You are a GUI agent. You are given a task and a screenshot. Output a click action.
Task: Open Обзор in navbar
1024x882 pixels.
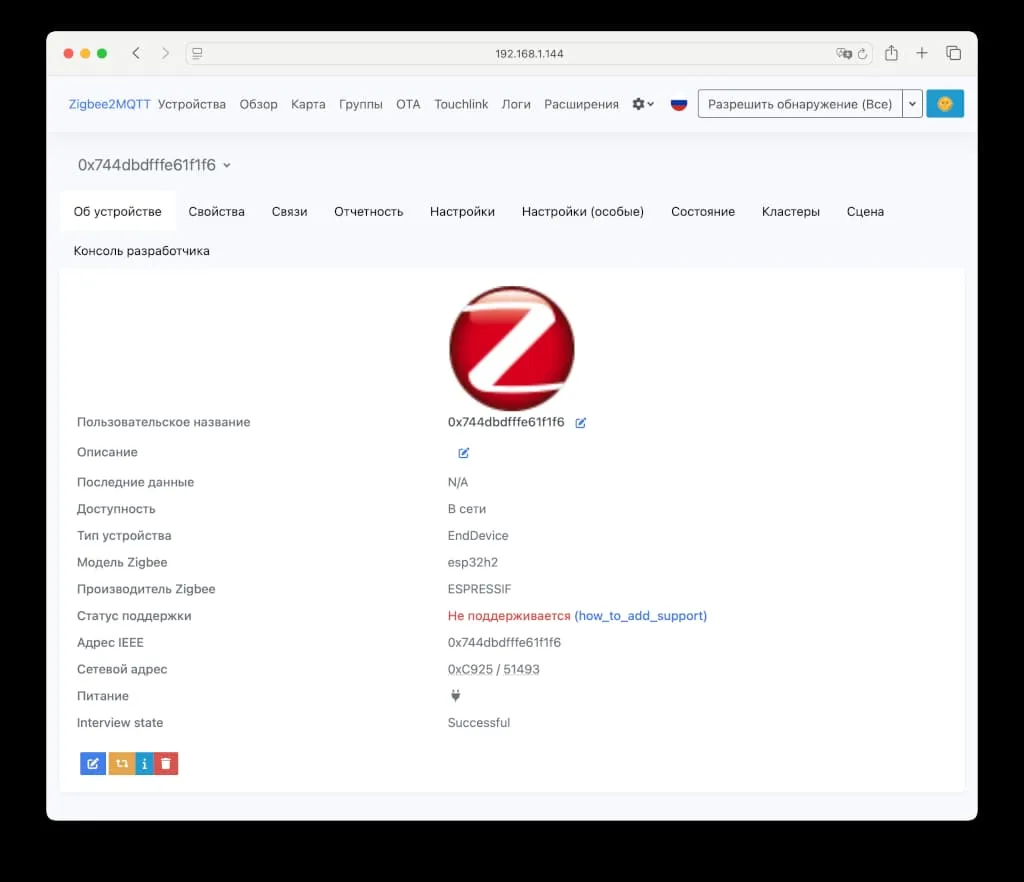click(x=259, y=104)
